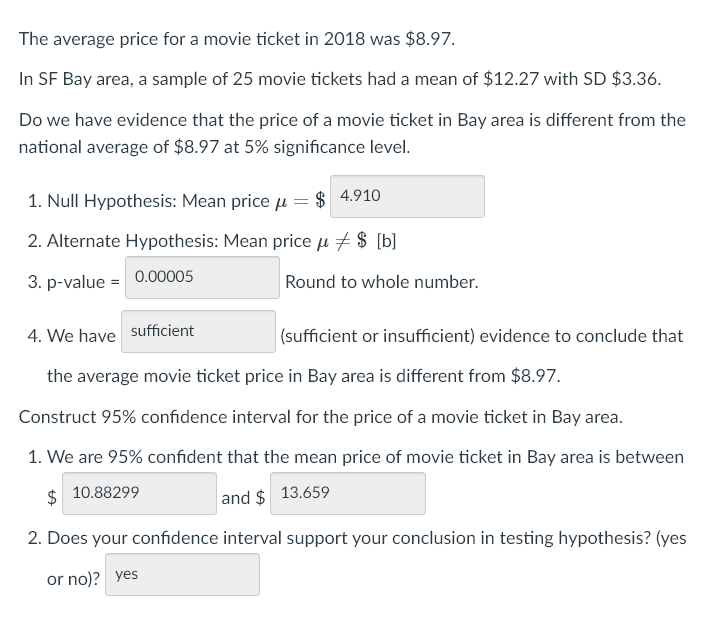Click the '5% significance level' sentence
This screenshot has height=621, width=718.
[351, 134]
